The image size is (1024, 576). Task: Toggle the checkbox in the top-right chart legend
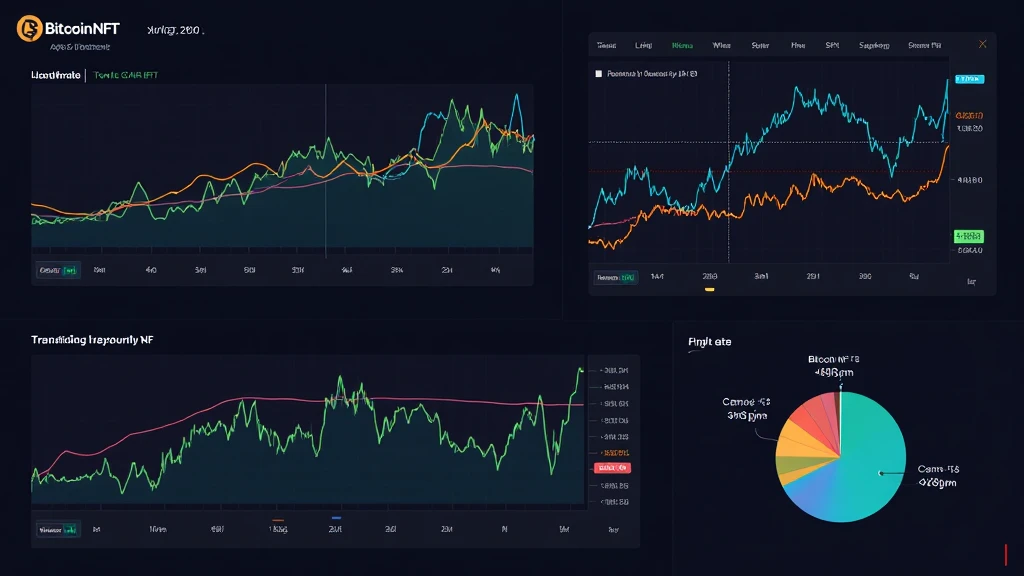pyautogui.click(x=599, y=74)
